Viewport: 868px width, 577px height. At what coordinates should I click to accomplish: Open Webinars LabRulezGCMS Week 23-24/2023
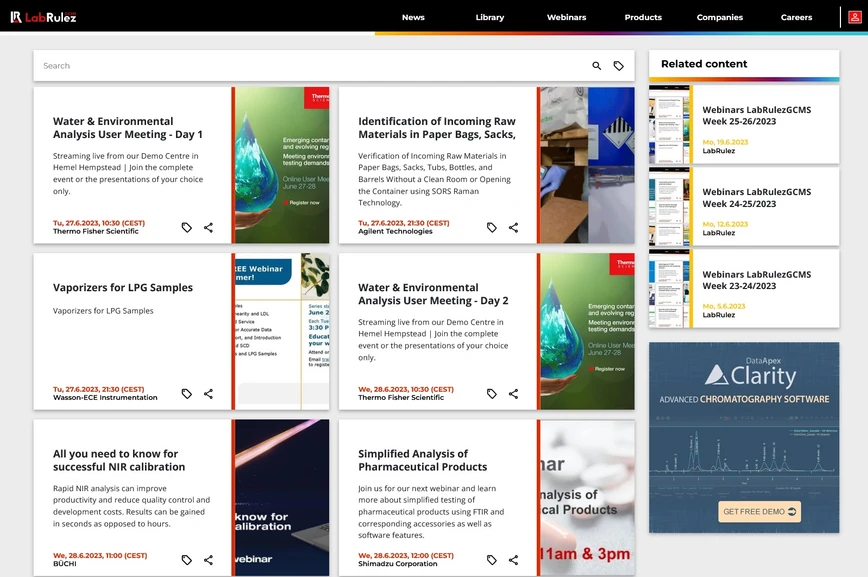pyautogui.click(x=757, y=280)
